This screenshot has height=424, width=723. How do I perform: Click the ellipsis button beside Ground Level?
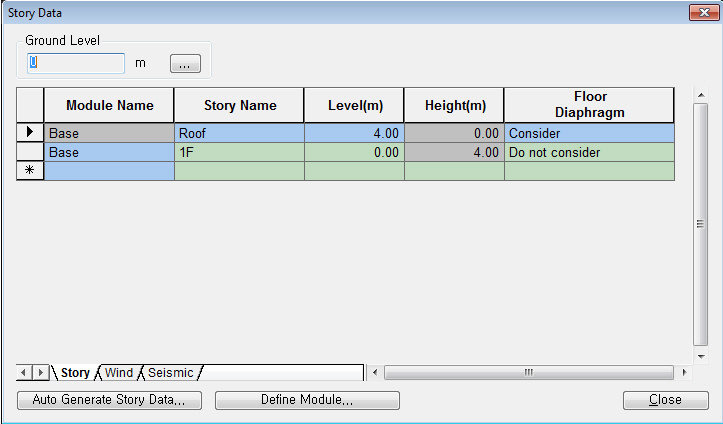pyautogui.click(x=185, y=63)
